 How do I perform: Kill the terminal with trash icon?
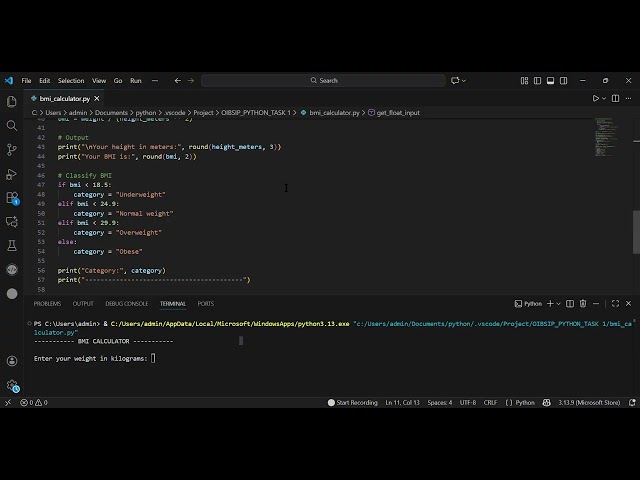pyautogui.click(x=583, y=303)
